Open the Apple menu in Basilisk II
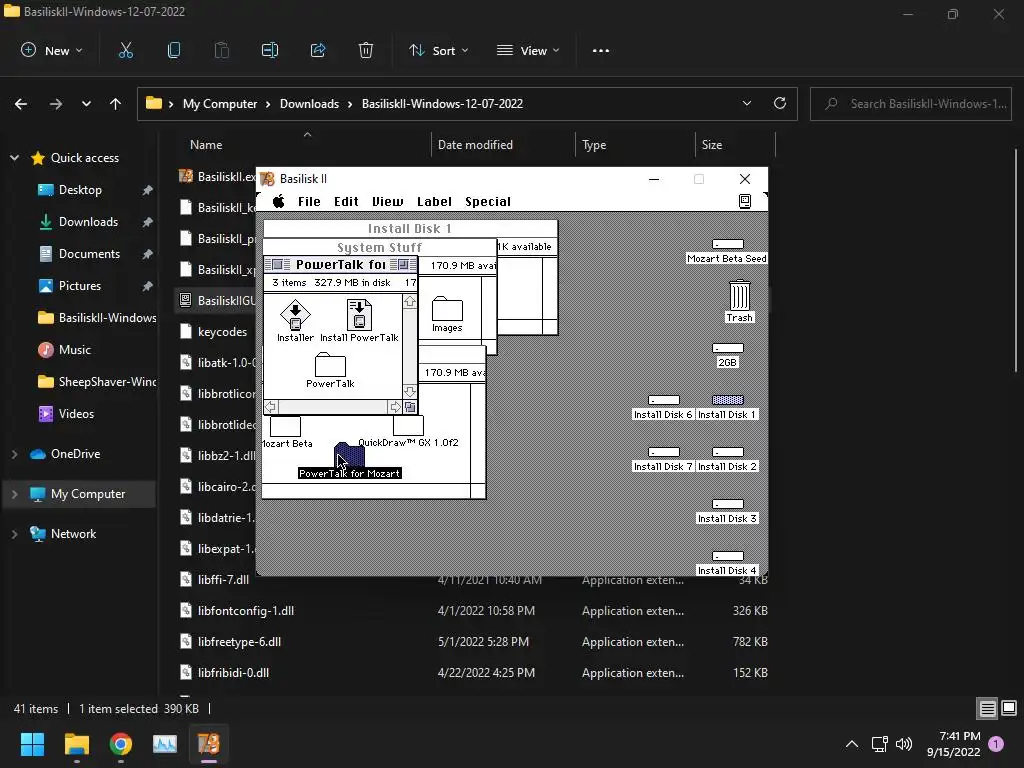The width and height of the screenshot is (1024, 768). coord(278,201)
